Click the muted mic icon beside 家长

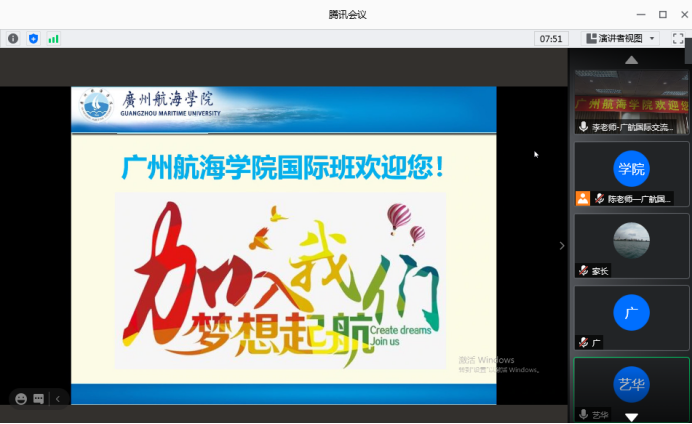click(x=583, y=270)
